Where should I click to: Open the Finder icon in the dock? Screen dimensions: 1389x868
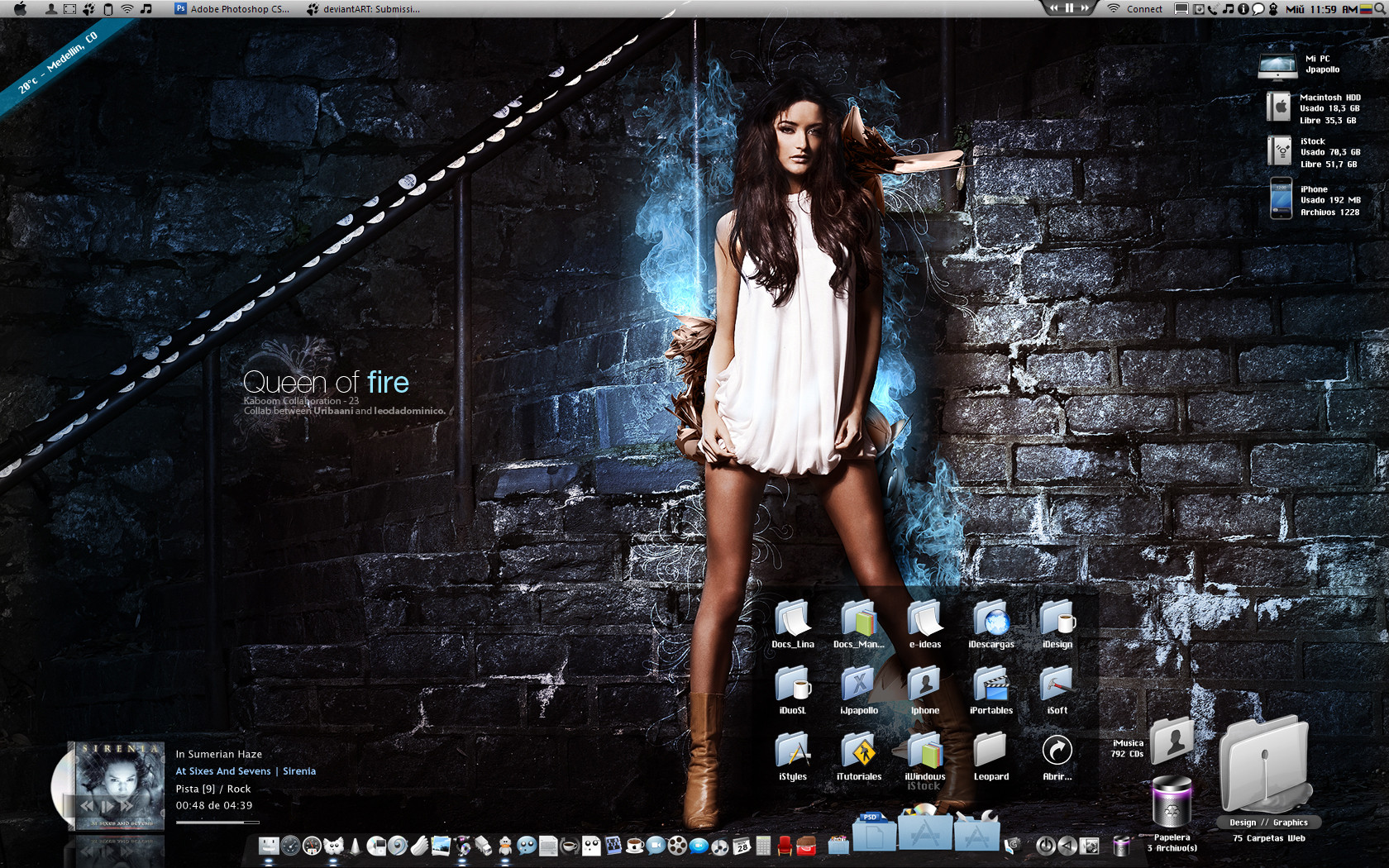[268, 845]
